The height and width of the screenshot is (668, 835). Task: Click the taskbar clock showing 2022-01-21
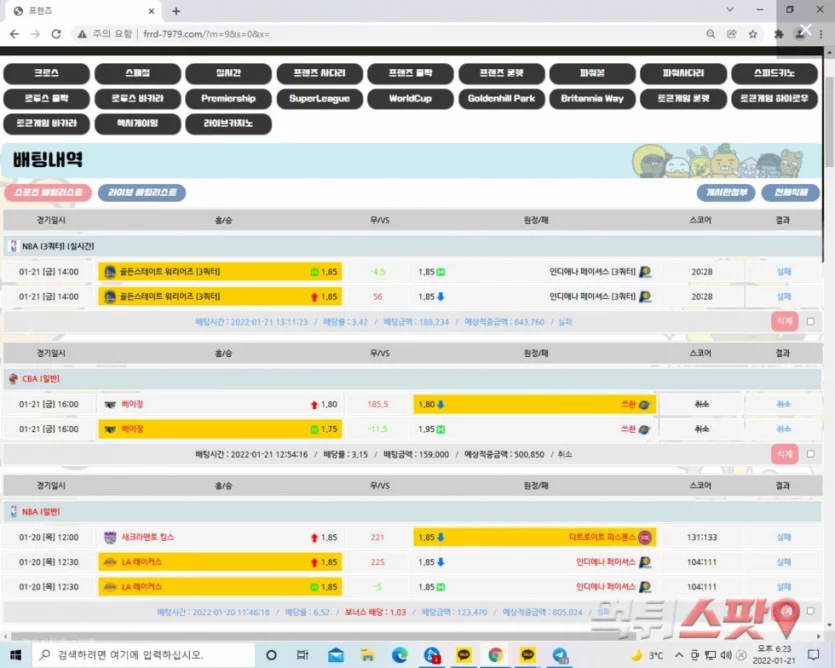(x=774, y=655)
